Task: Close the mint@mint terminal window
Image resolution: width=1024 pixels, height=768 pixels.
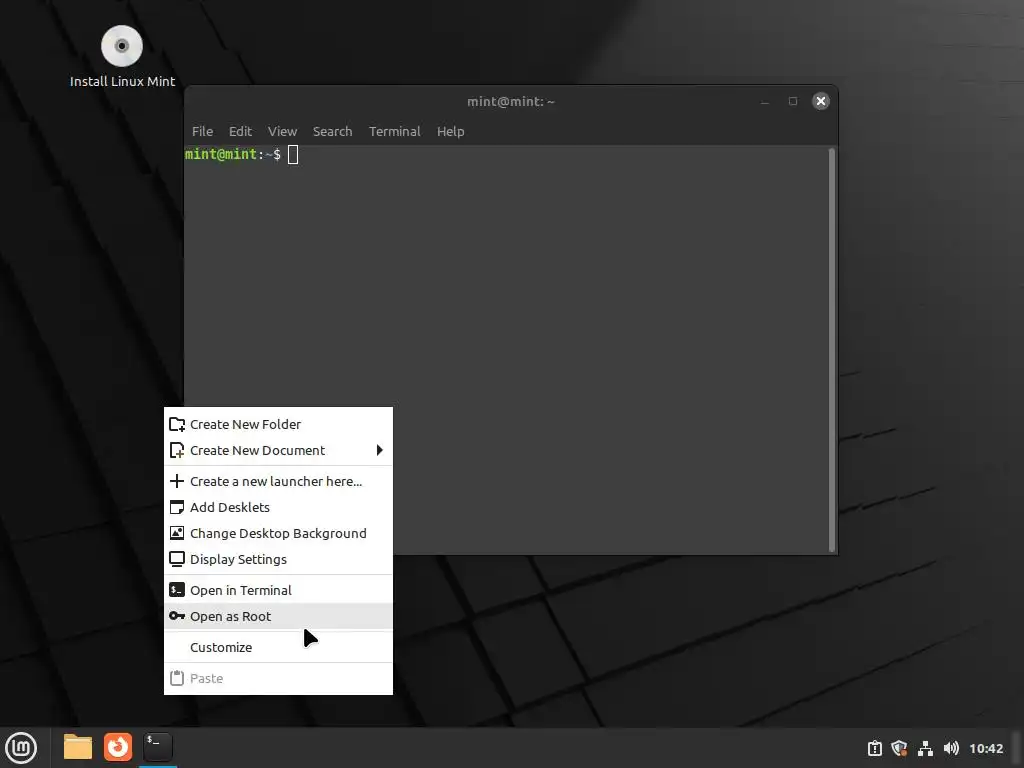Action: click(x=821, y=101)
